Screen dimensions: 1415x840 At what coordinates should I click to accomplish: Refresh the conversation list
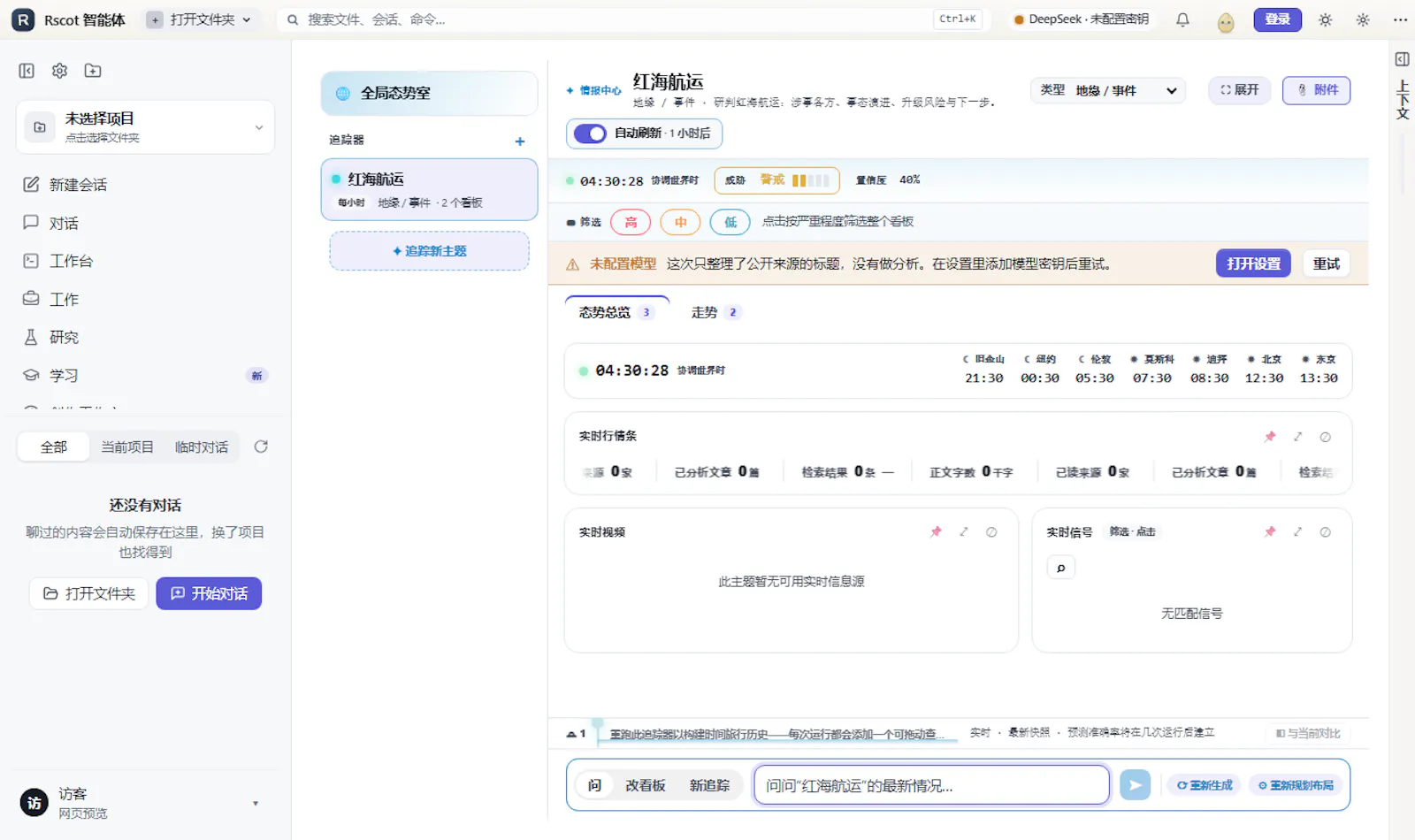click(x=261, y=447)
